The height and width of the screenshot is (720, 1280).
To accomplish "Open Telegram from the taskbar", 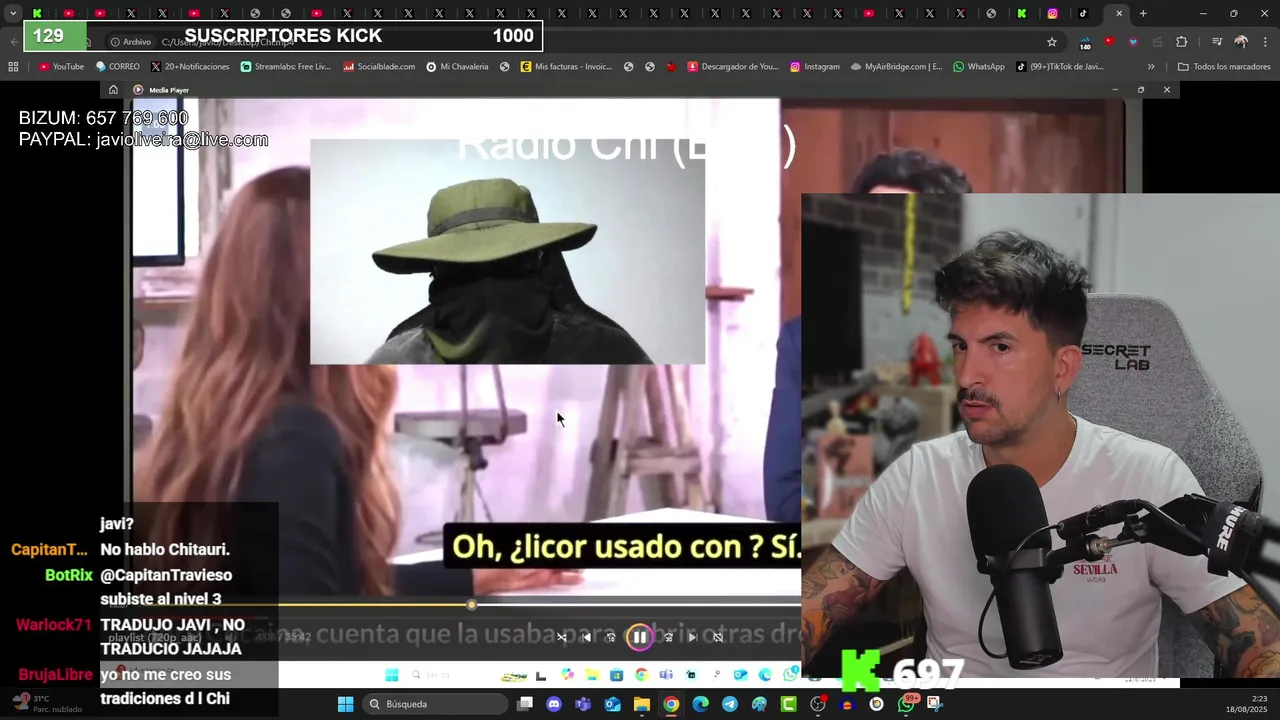I will [x=730, y=704].
